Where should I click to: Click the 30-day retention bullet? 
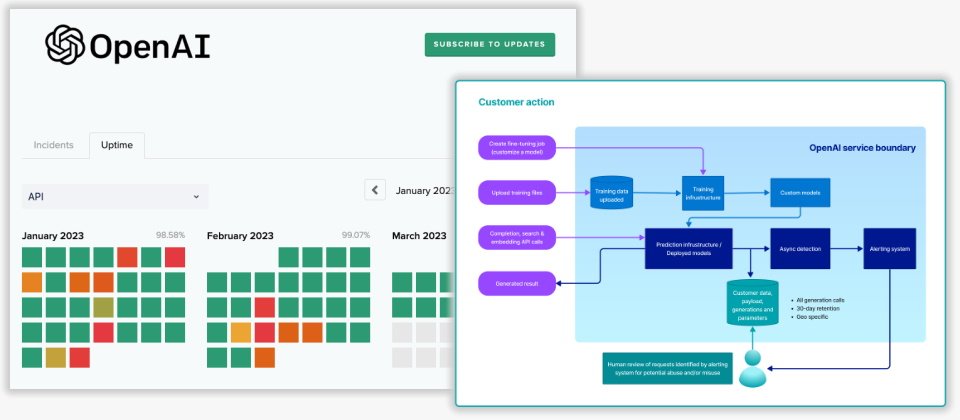[x=816, y=309]
